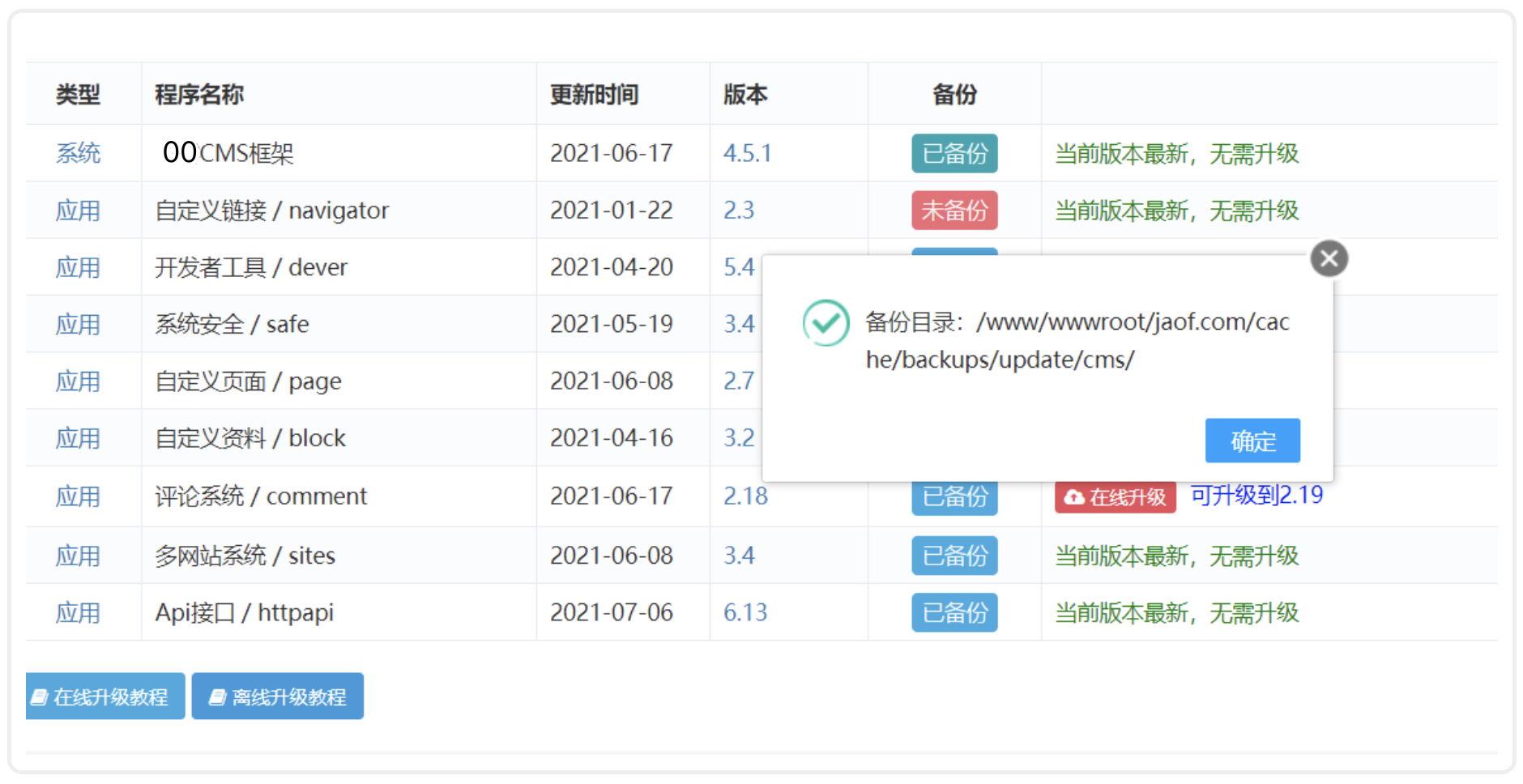Click version 3.2 of block app

pyautogui.click(x=739, y=438)
